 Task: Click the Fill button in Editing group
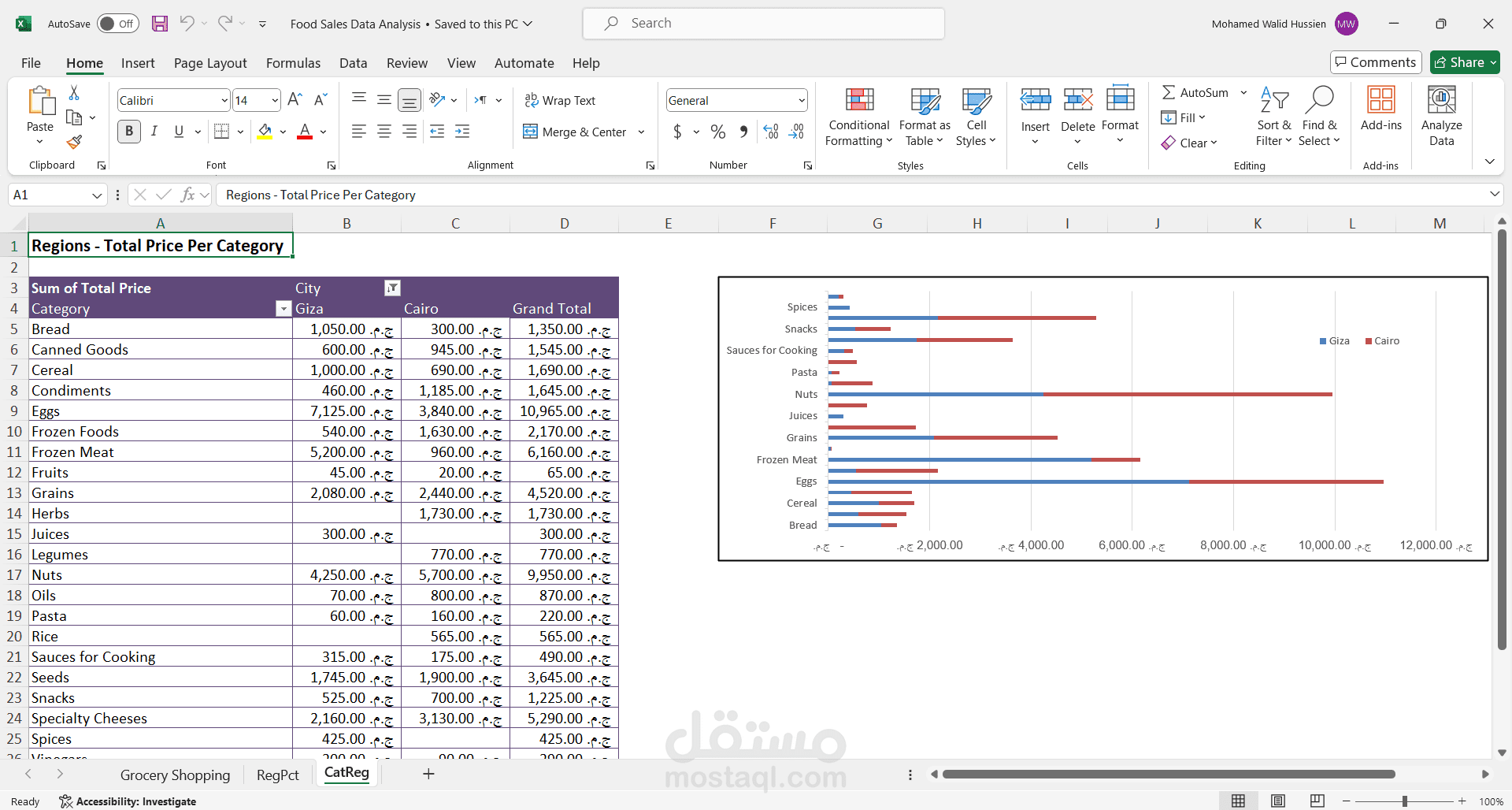(x=1183, y=117)
